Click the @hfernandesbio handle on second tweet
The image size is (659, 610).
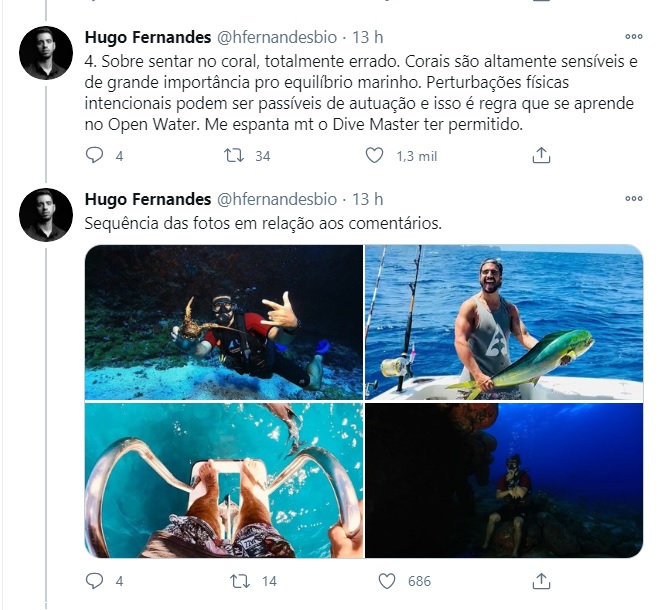(x=277, y=199)
